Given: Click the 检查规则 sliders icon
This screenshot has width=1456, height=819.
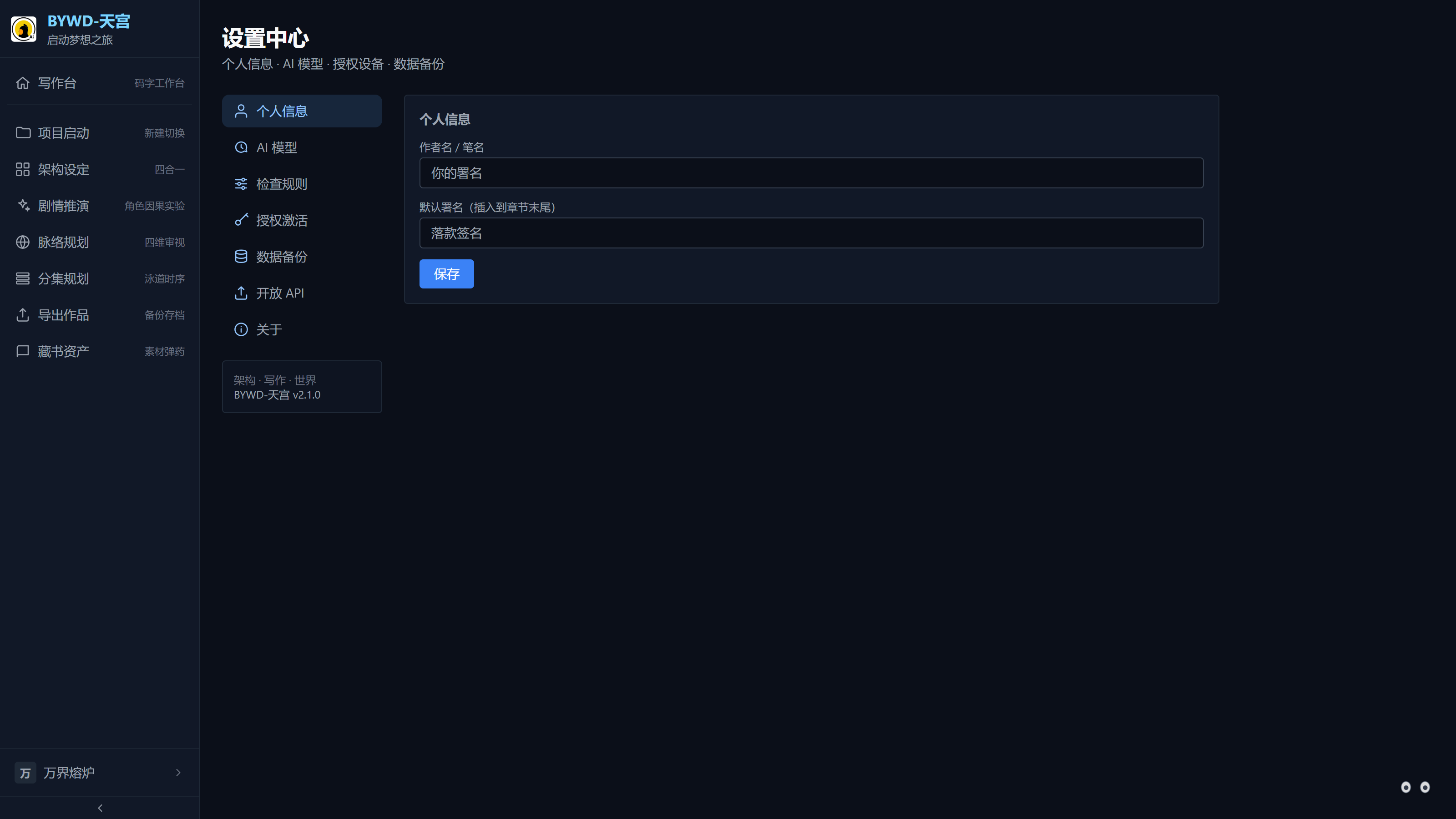Looking at the screenshot, I should point(241,184).
